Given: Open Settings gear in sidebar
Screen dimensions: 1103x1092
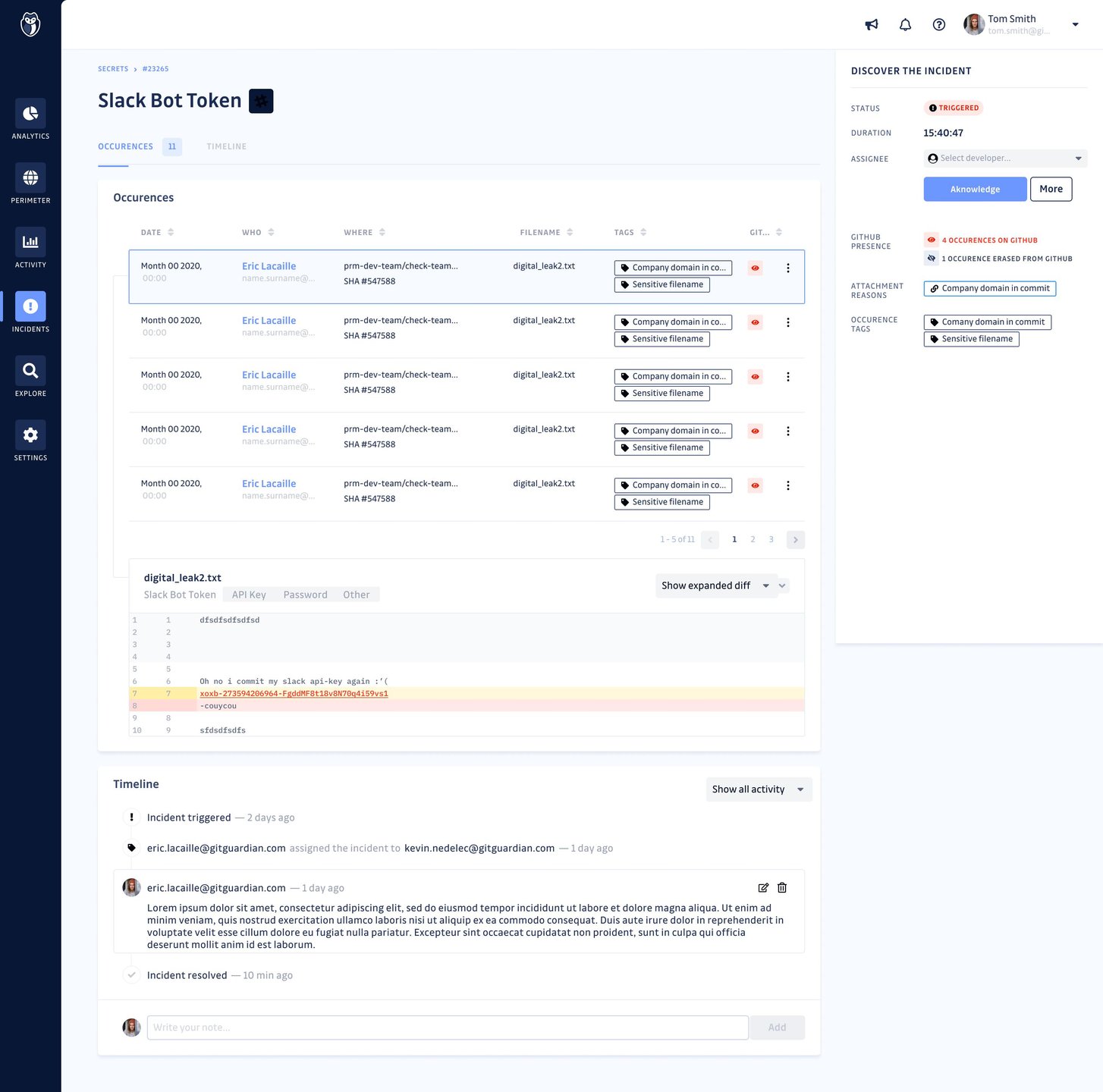Looking at the screenshot, I should [30, 436].
